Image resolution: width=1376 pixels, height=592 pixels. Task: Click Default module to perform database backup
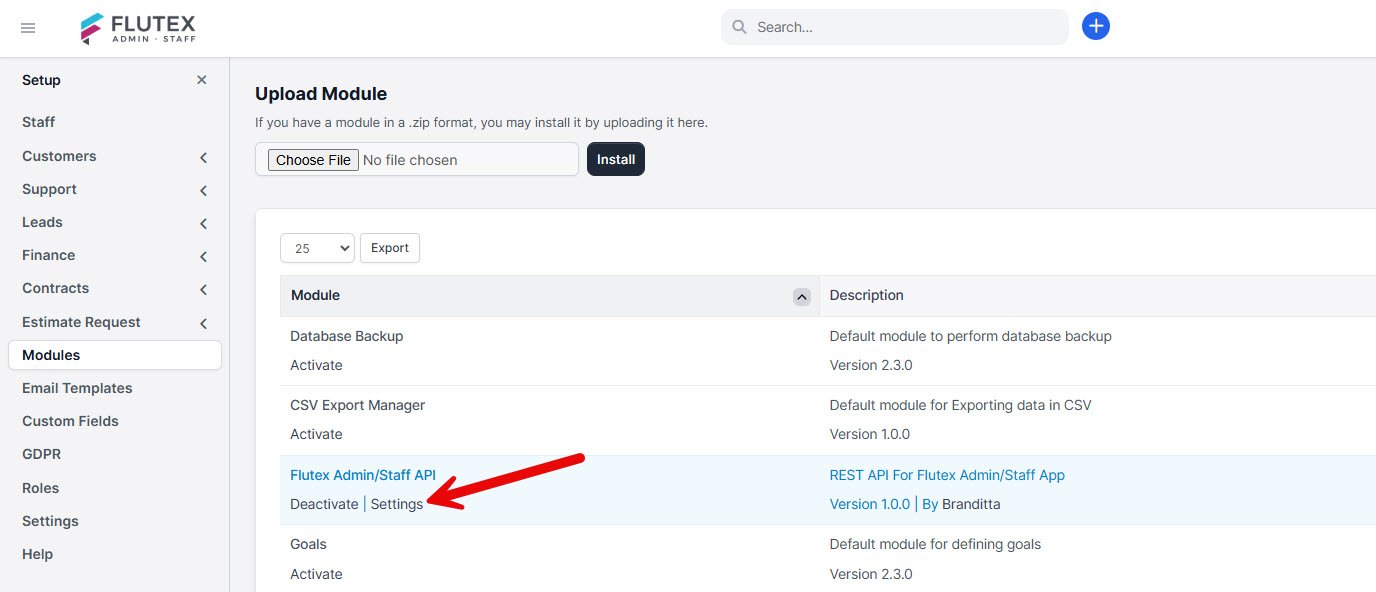(970, 336)
